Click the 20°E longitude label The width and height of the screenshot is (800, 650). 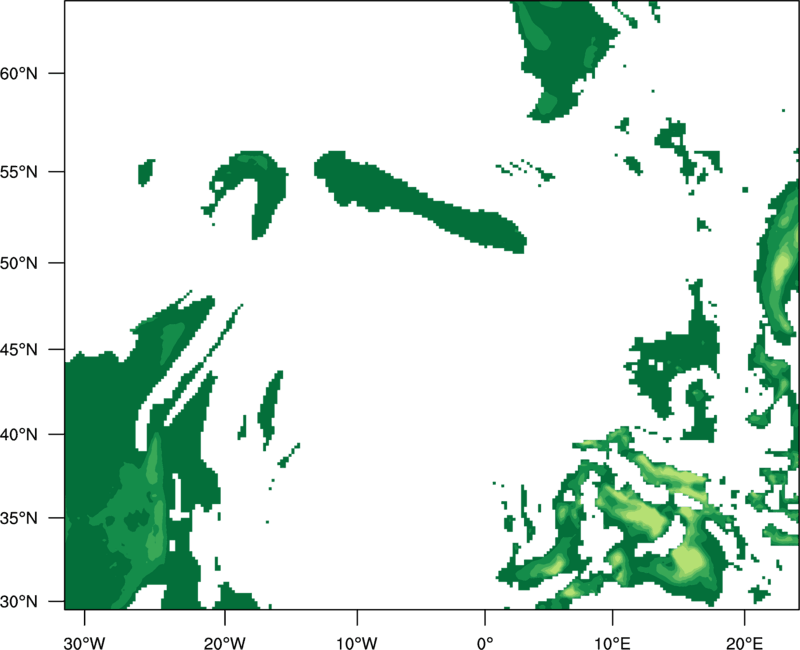(744, 643)
